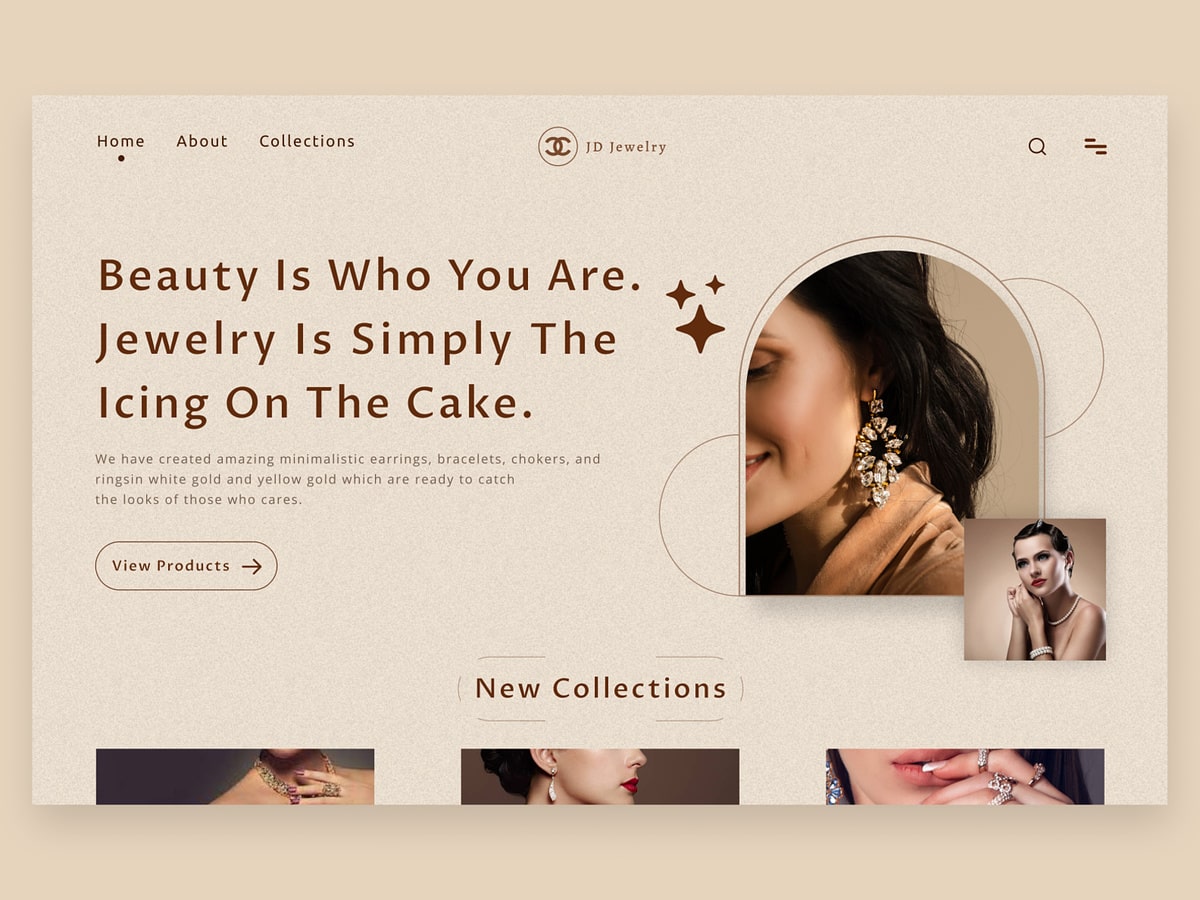The width and height of the screenshot is (1200, 900).
Task: Select the gold necklace collection image
Action: (235, 777)
